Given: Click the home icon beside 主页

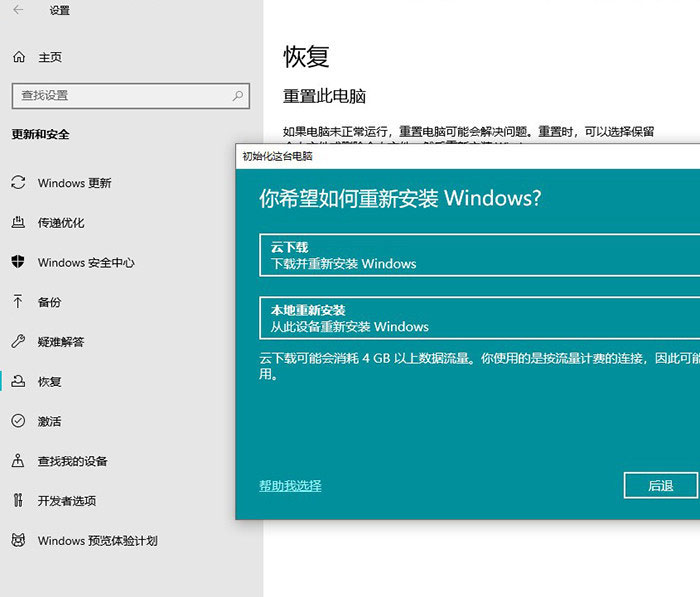Looking at the screenshot, I should click(x=19, y=57).
